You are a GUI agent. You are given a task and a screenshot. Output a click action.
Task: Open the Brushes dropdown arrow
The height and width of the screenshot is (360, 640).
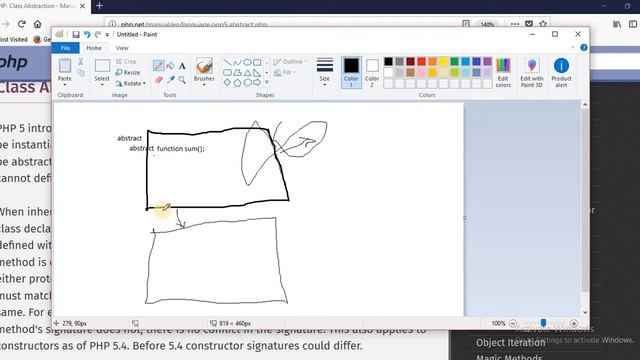pos(204,84)
